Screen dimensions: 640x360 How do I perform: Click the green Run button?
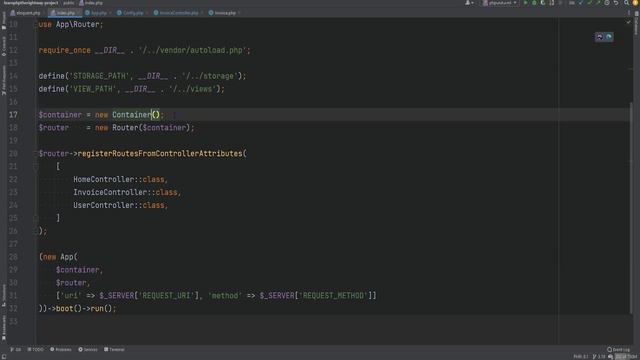click(525, 3)
